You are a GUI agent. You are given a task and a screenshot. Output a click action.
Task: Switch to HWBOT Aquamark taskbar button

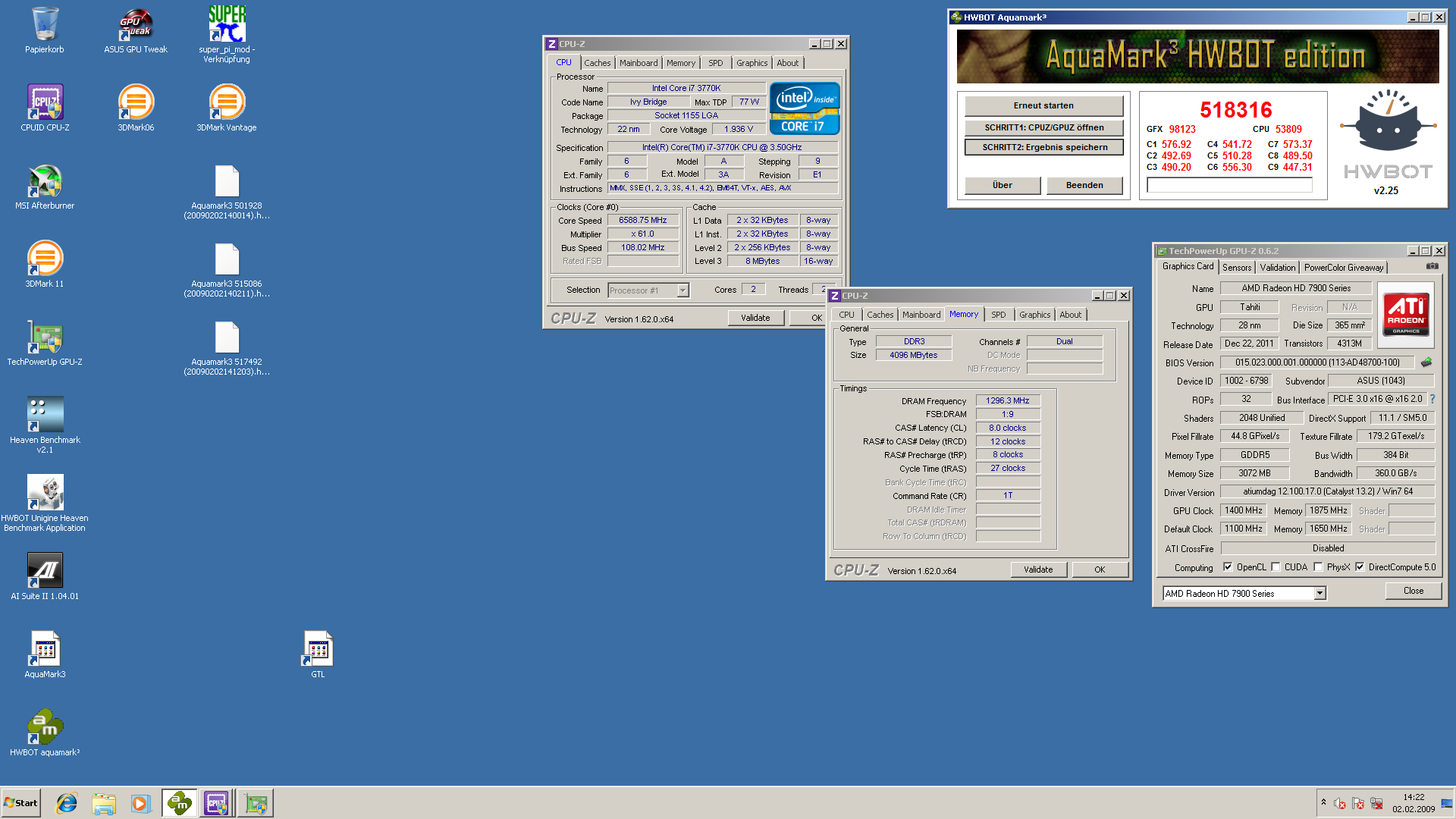pyautogui.click(x=180, y=803)
